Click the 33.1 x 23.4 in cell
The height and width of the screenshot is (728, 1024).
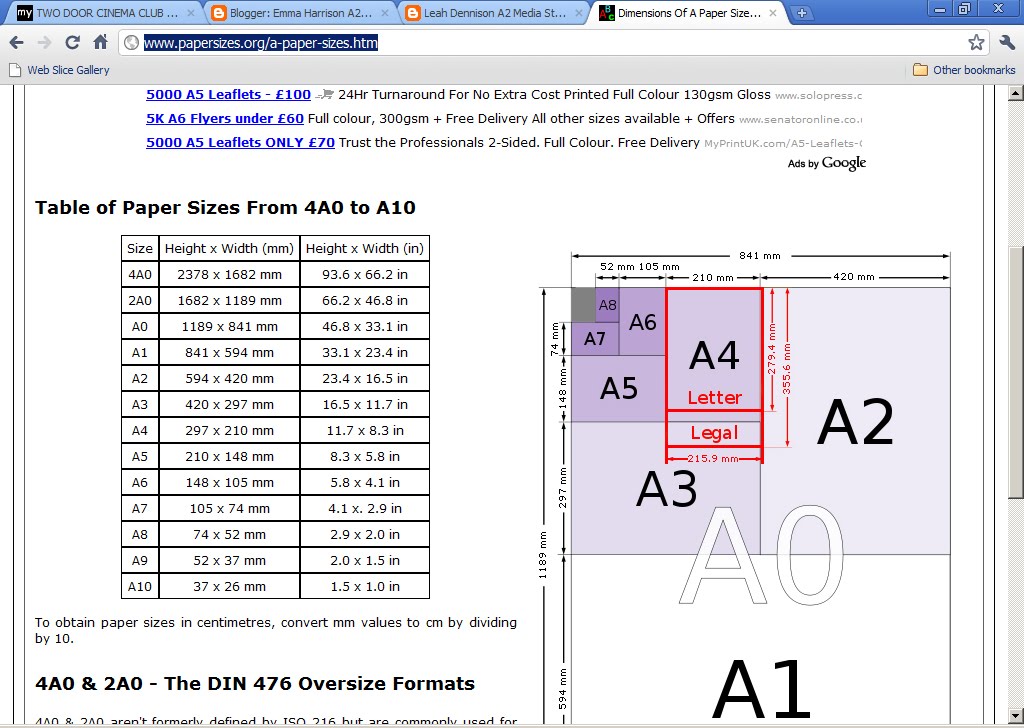click(364, 353)
